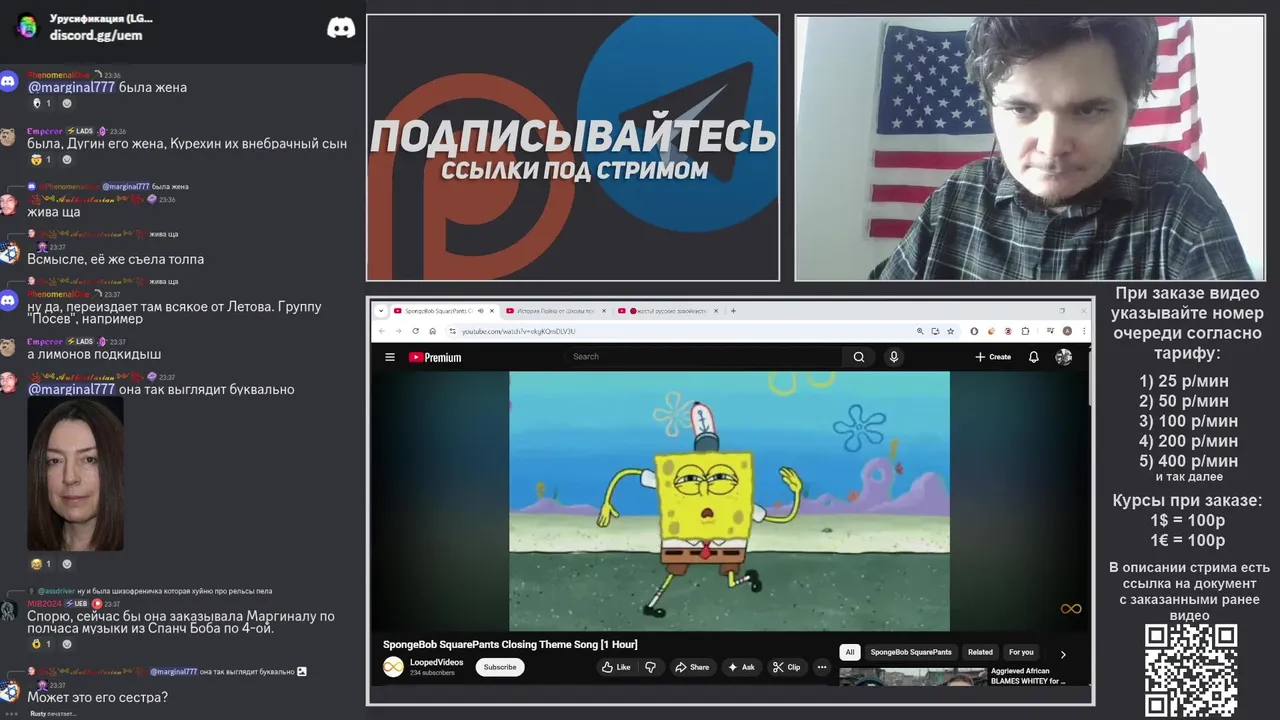Click the browser zoom magnifier in address bar

920,331
